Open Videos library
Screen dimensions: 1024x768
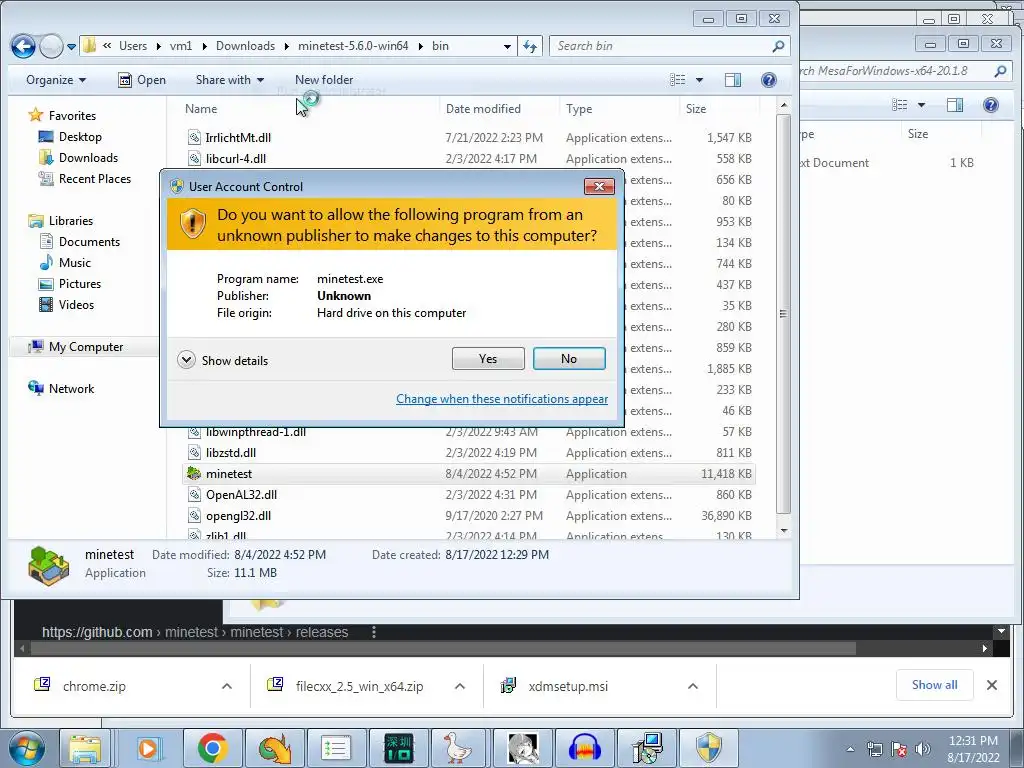tap(76, 304)
